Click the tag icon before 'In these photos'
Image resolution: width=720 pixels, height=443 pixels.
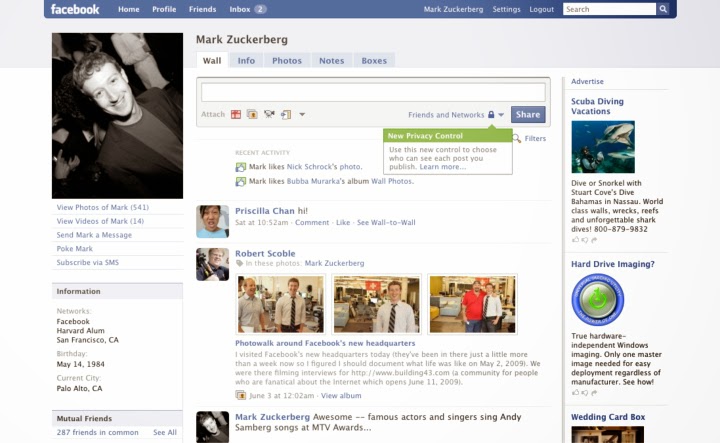239,263
